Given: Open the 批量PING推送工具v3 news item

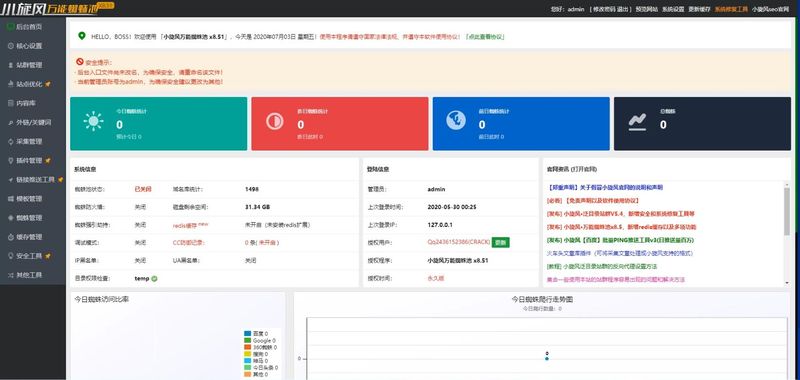Looking at the screenshot, I should coord(620,240).
